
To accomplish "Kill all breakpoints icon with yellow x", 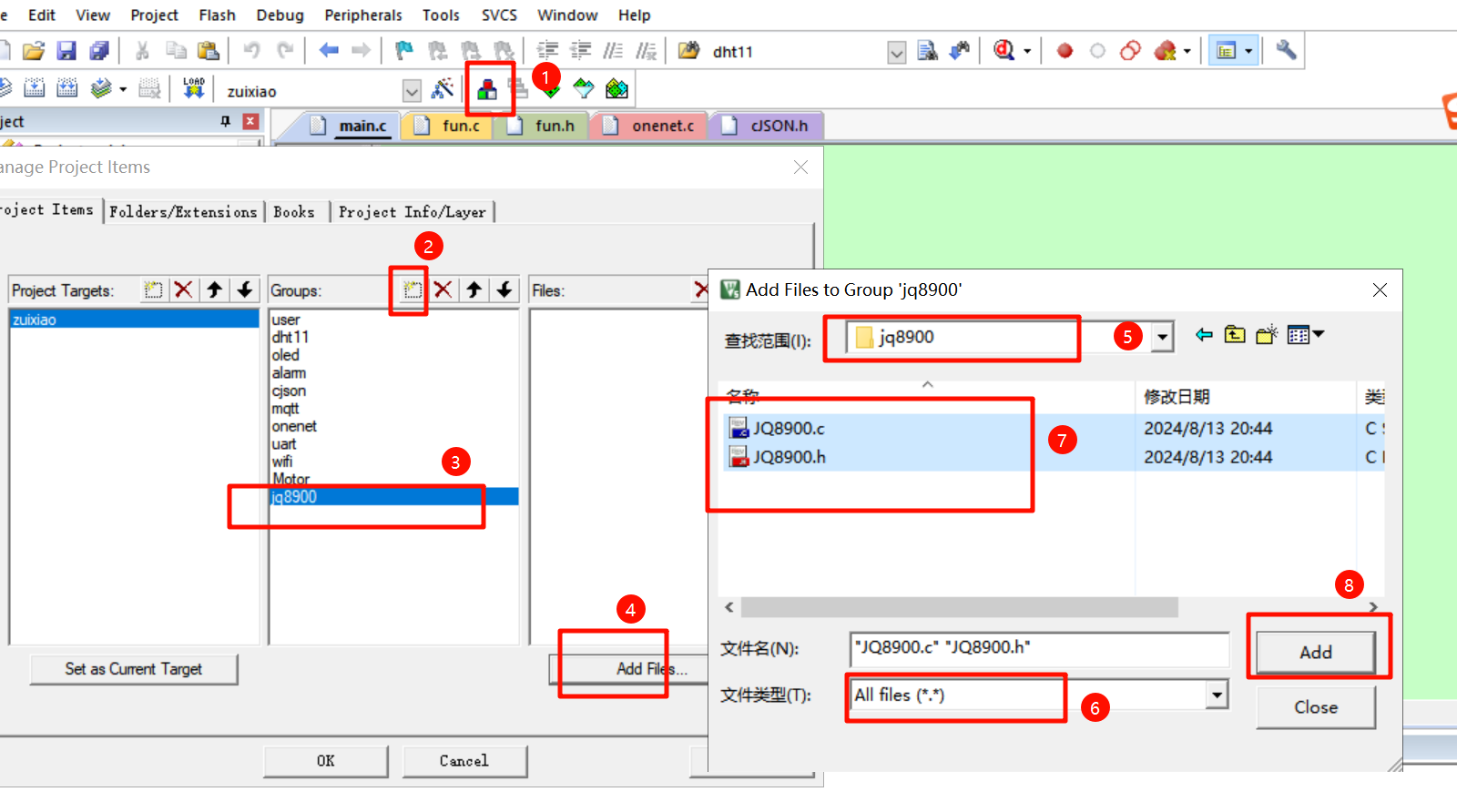I will [1166, 51].
